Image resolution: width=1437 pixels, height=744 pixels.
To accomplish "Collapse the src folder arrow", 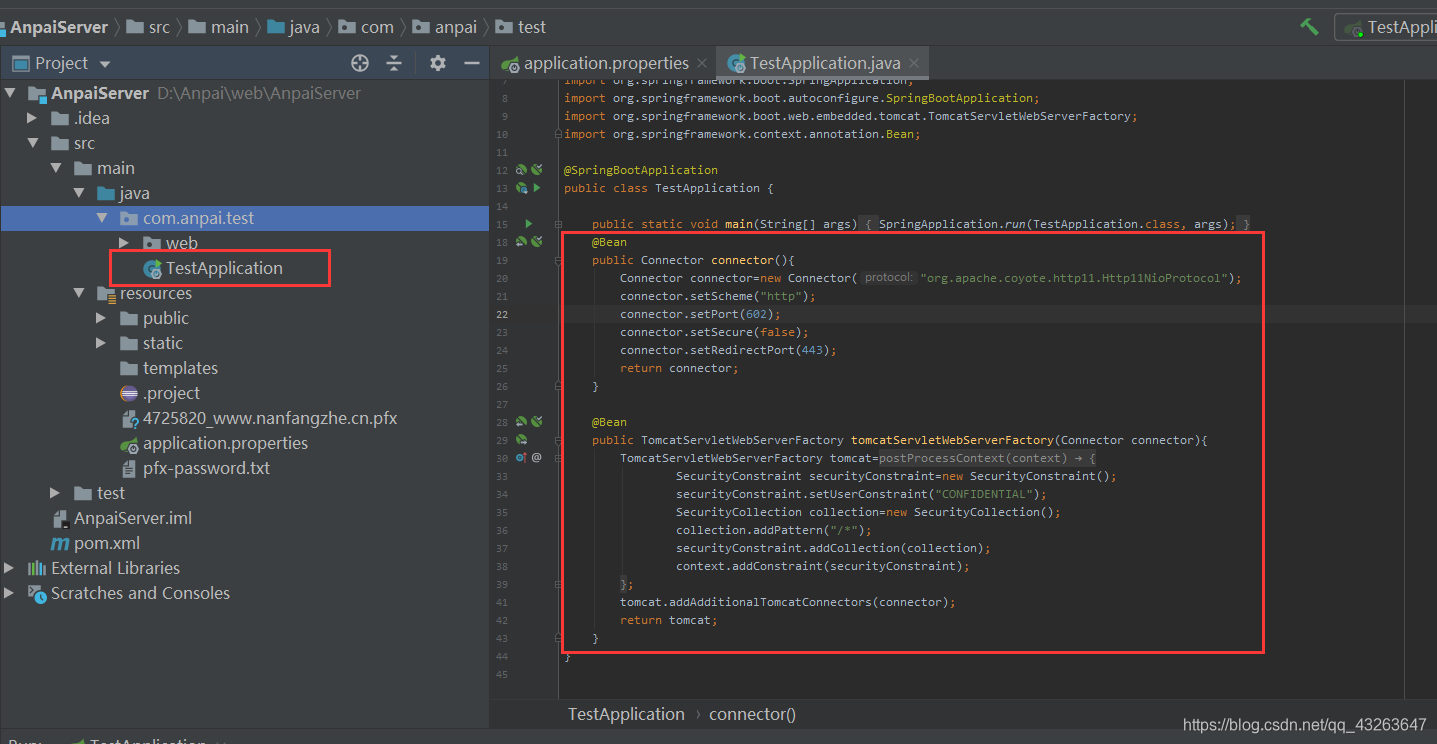I will tap(33, 144).
